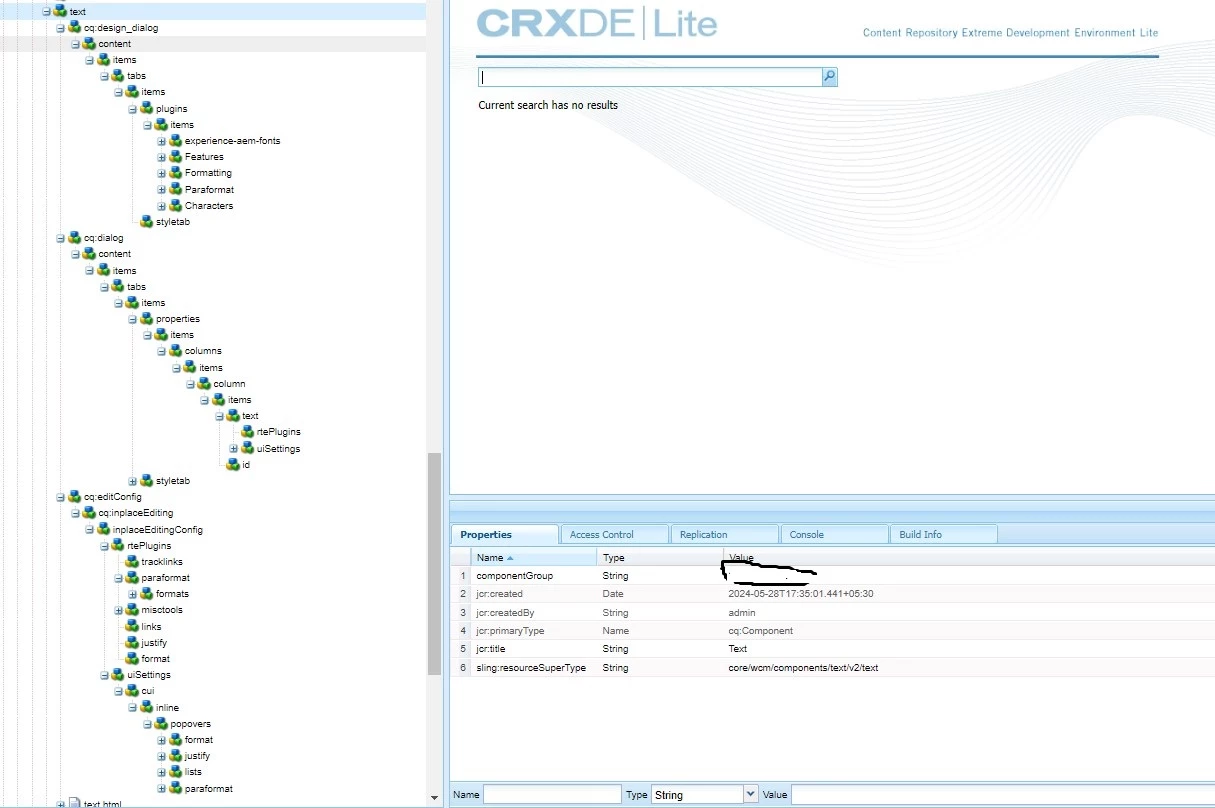Click the tree panel vertical scrollbar thumb
Image resolution: width=1215 pixels, height=808 pixels.
434,564
